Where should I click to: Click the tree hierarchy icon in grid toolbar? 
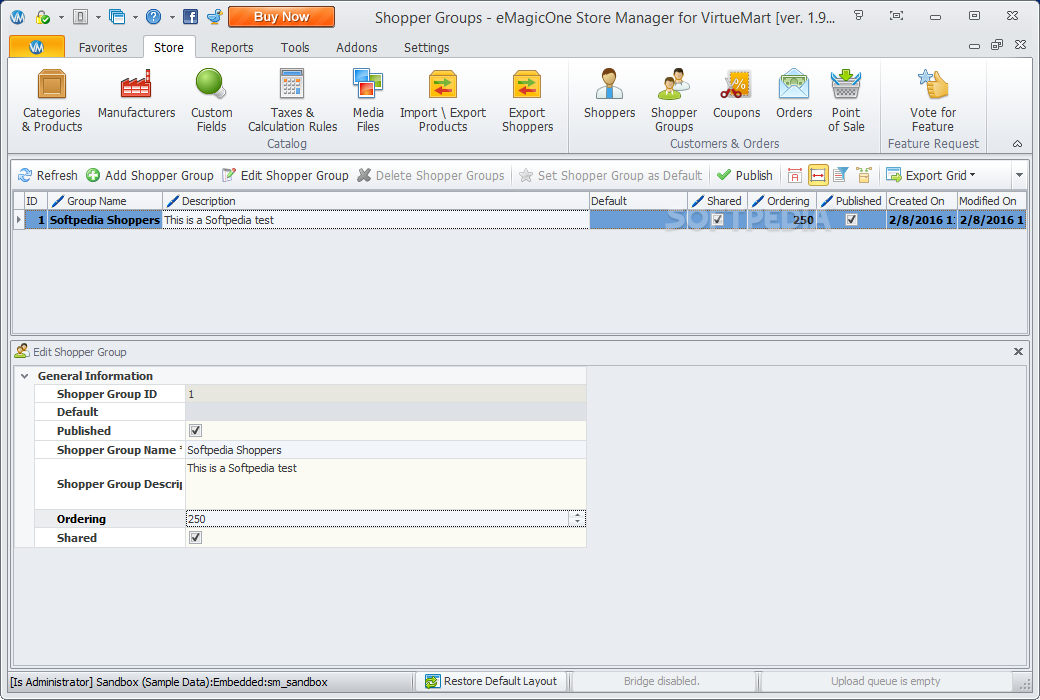(x=863, y=175)
